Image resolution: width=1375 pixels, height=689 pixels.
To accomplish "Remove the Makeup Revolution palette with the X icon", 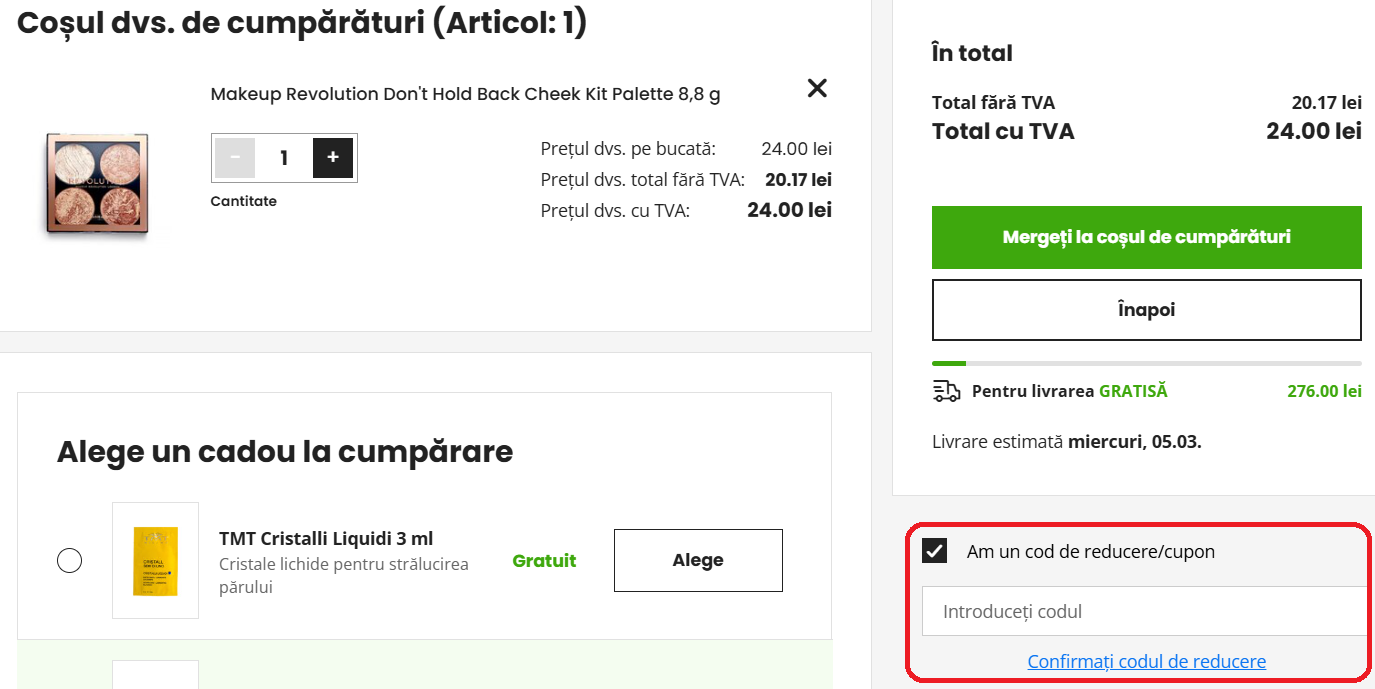I will tap(816, 88).
